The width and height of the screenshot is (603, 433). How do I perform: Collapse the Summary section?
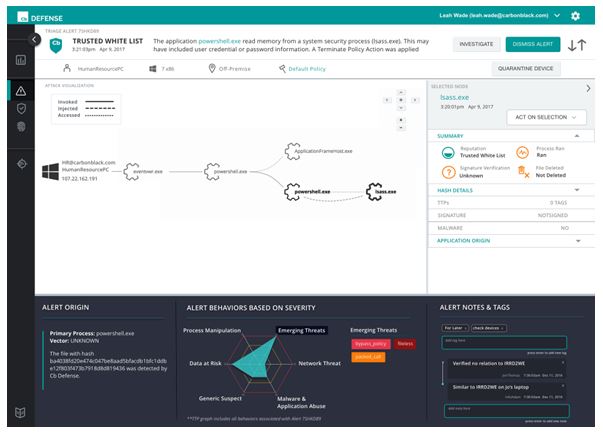(x=576, y=136)
